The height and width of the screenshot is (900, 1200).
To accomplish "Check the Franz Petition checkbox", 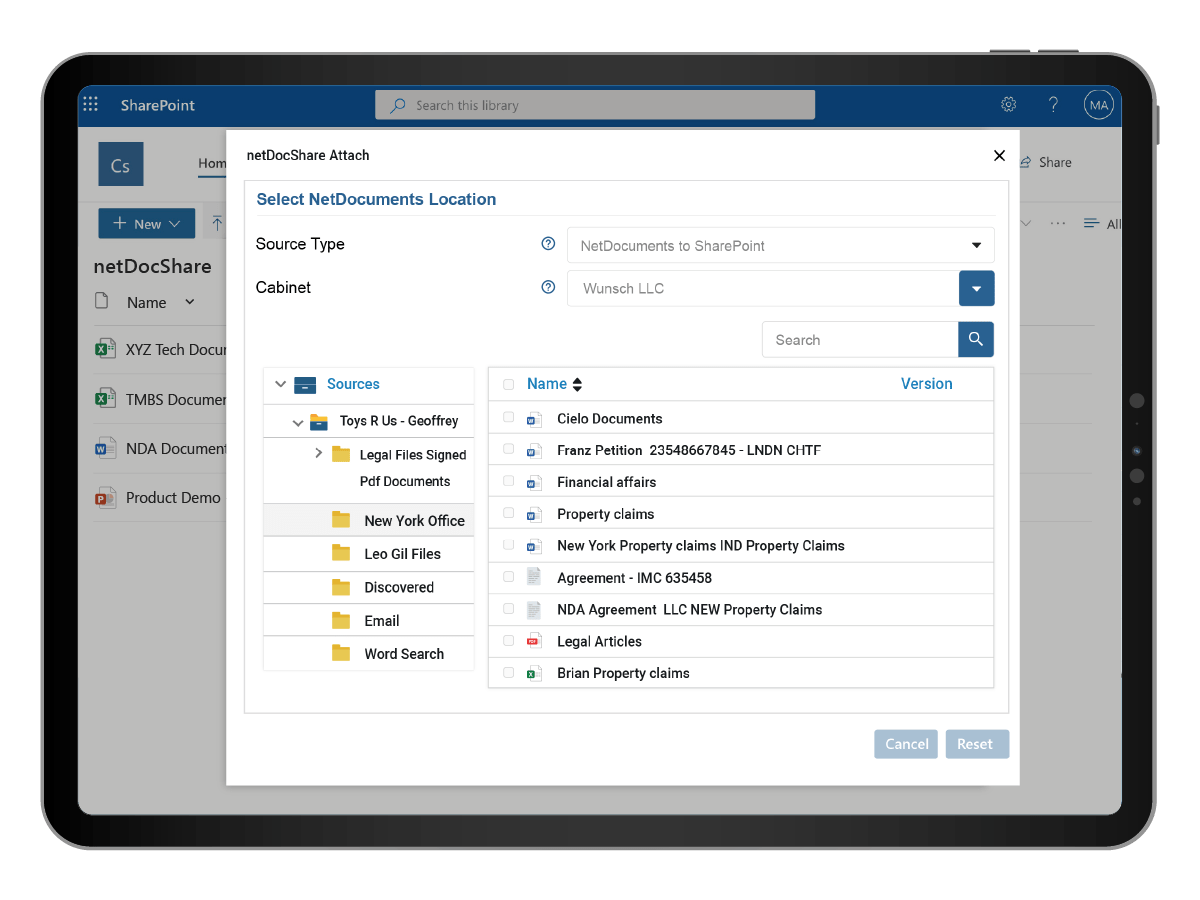I will coord(508,449).
